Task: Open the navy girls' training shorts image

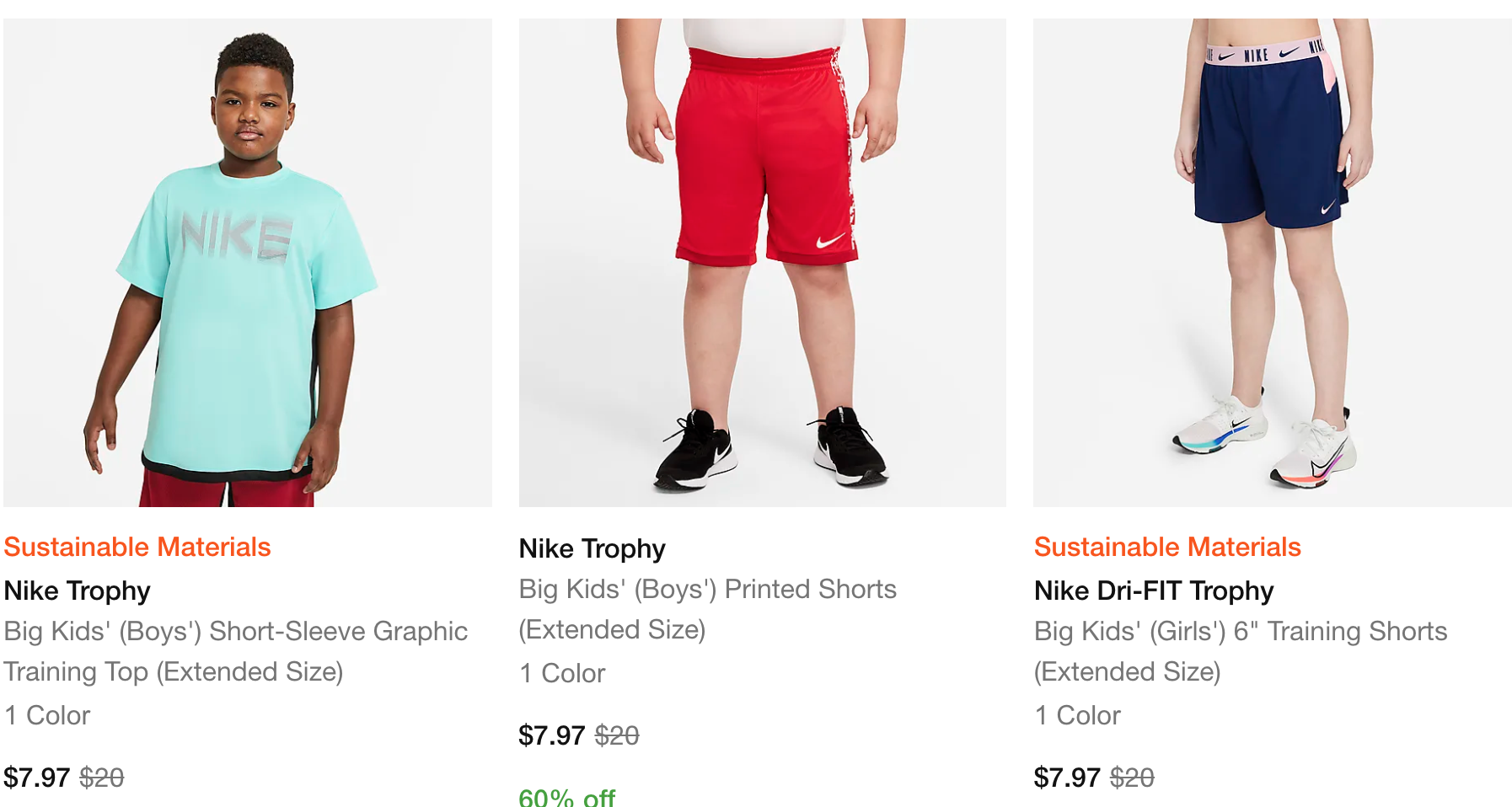Action: click(x=1272, y=263)
